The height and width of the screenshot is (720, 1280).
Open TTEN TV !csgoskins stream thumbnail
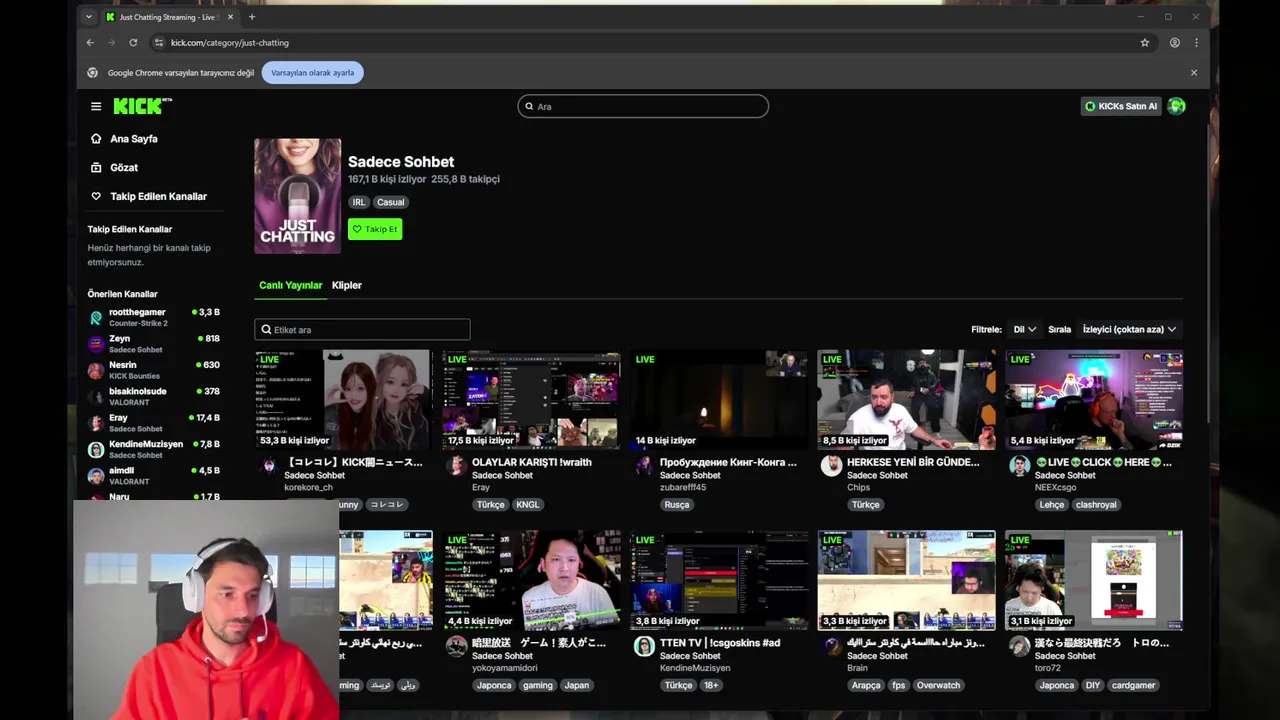719,580
